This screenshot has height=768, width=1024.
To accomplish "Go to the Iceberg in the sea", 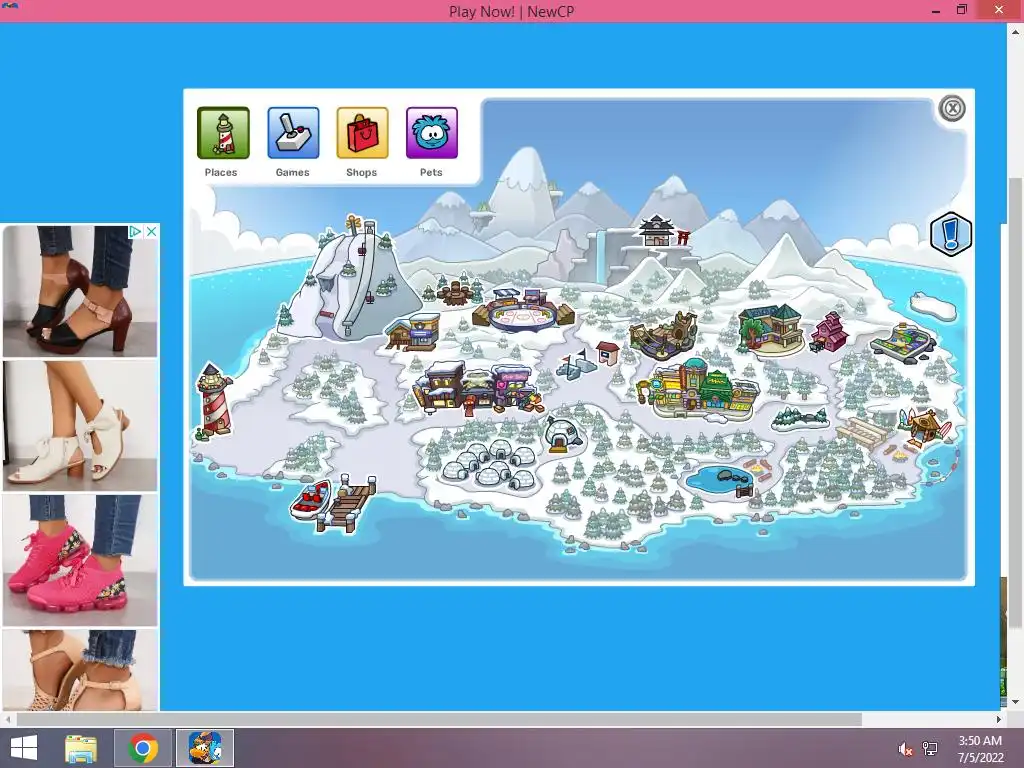I will (x=933, y=306).
